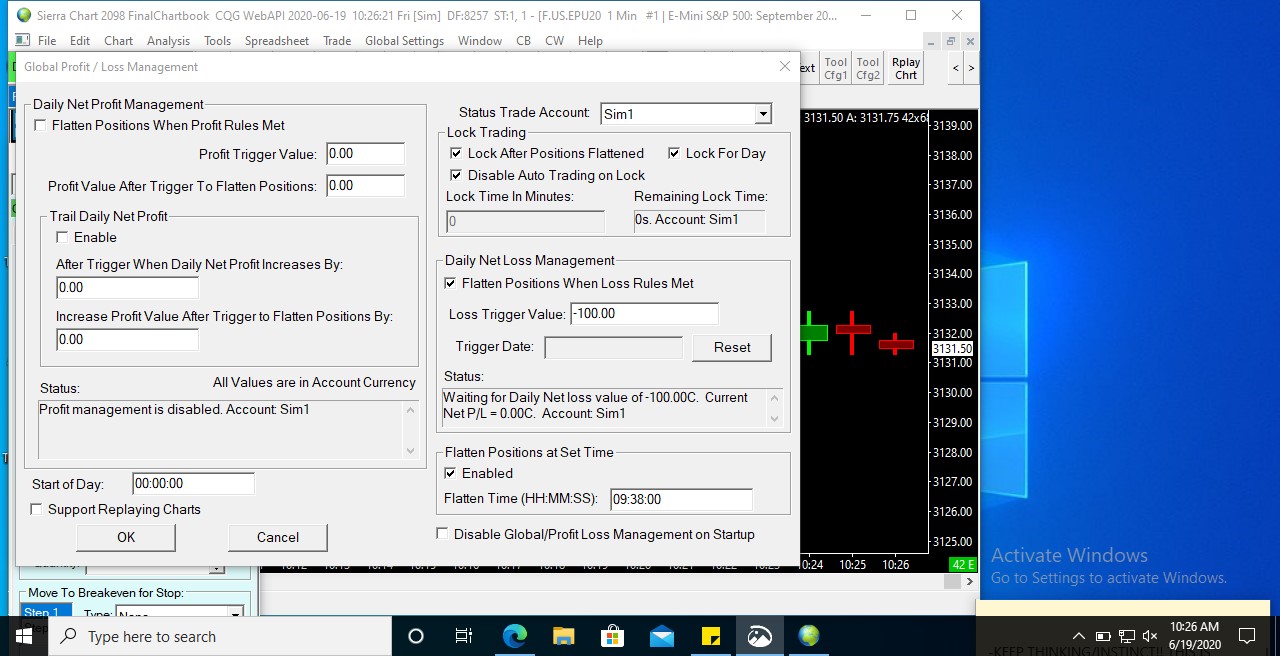1280x656 pixels.
Task: Minimize the inner chart window
Action: click(932, 41)
